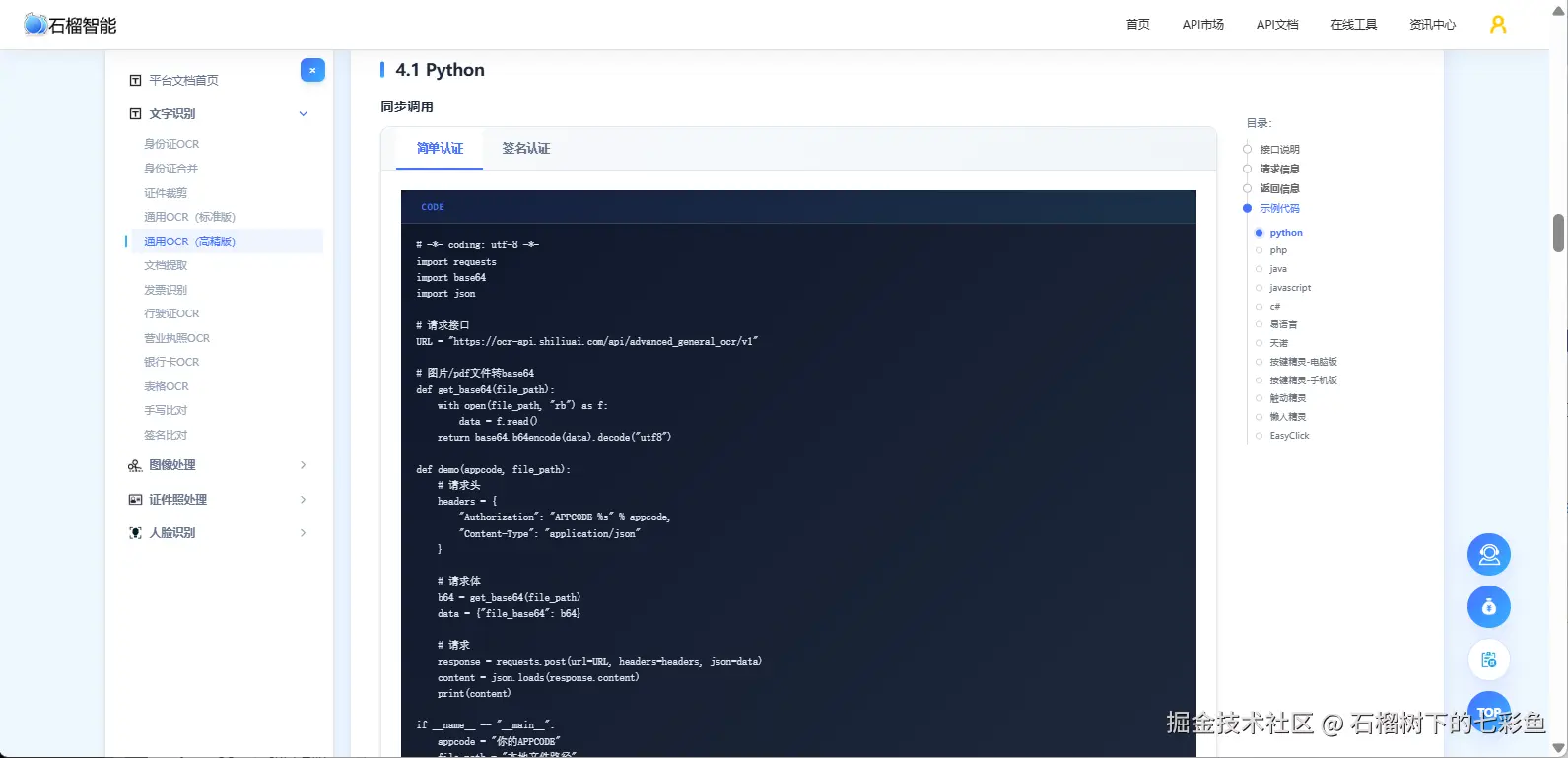Click the 文字识别 section icon

pyautogui.click(x=136, y=114)
